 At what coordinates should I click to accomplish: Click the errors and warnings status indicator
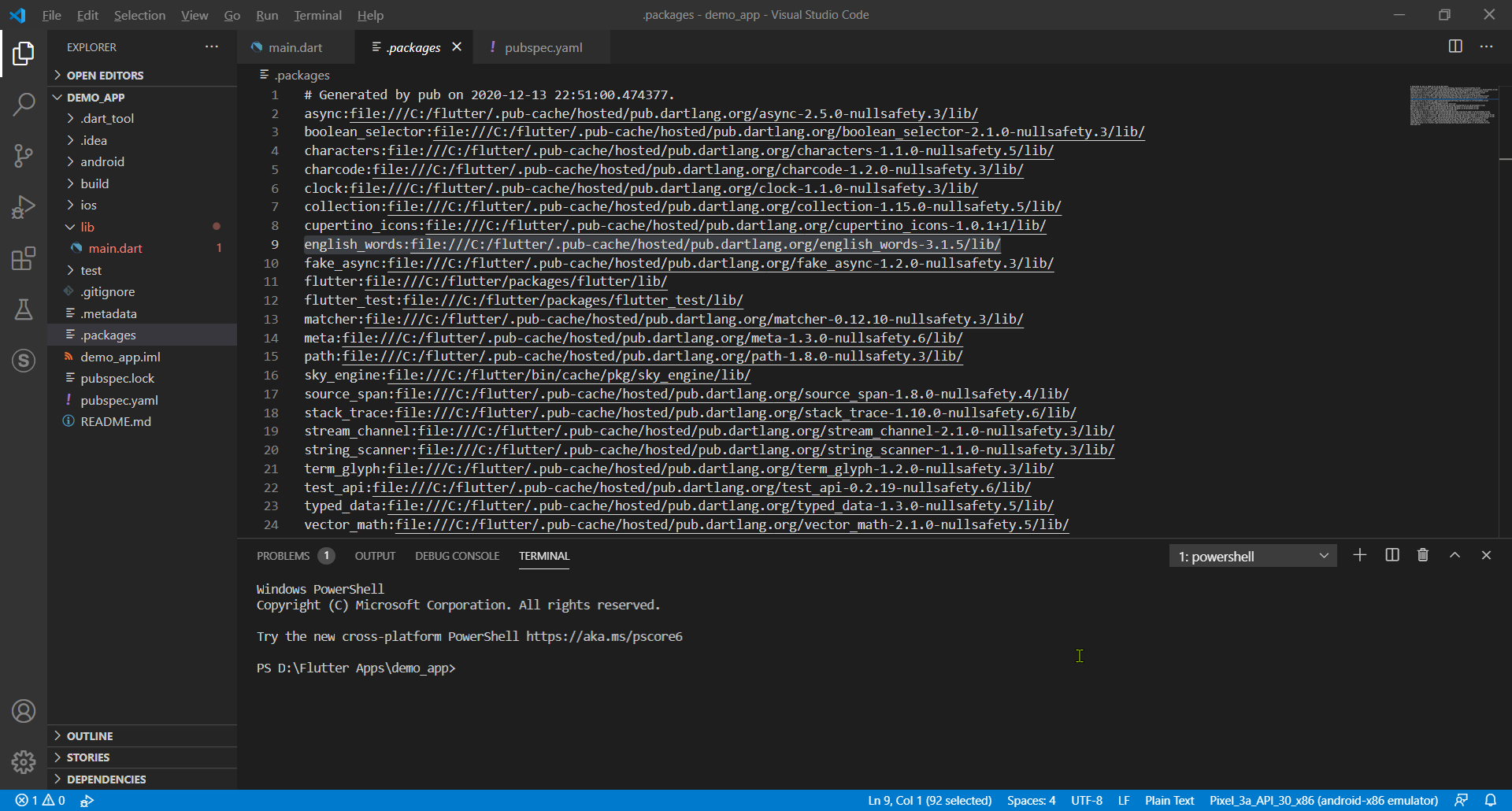[x=40, y=800]
